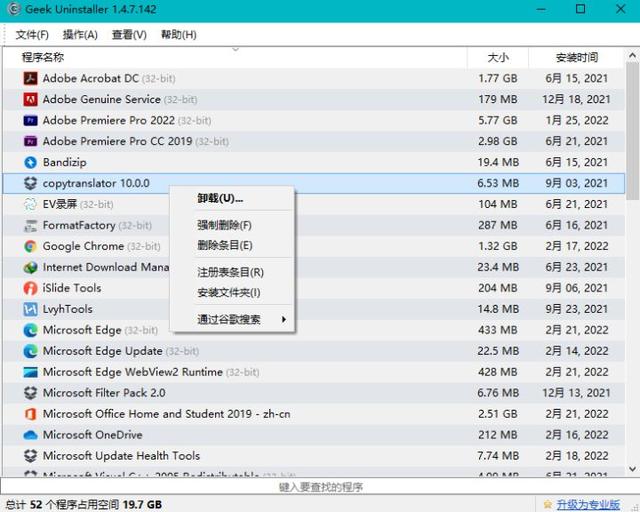Click the scrollbar down arrow

point(632,469)
